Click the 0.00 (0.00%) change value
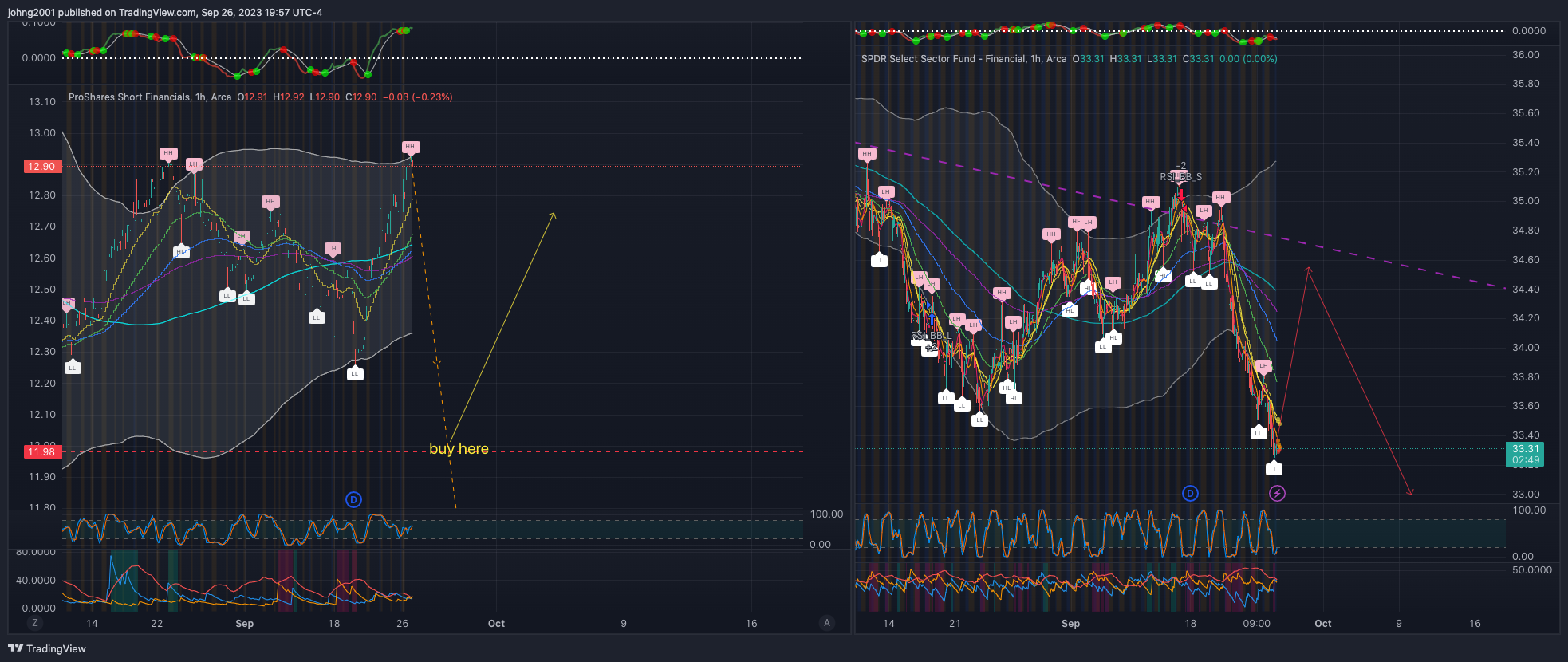Image resolution: width=1568 pixels, height=662 pixels. (1248, 59)
